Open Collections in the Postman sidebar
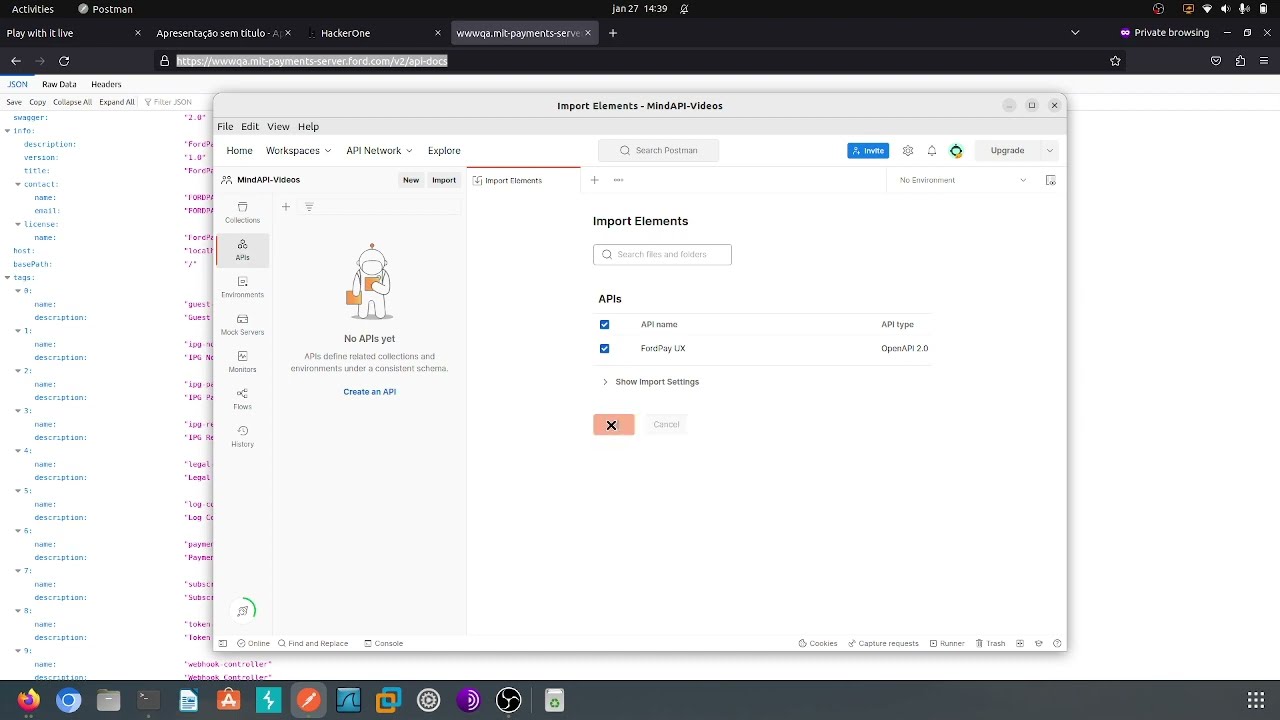This screenshot has width=1280, height=720. click(242, 213)
